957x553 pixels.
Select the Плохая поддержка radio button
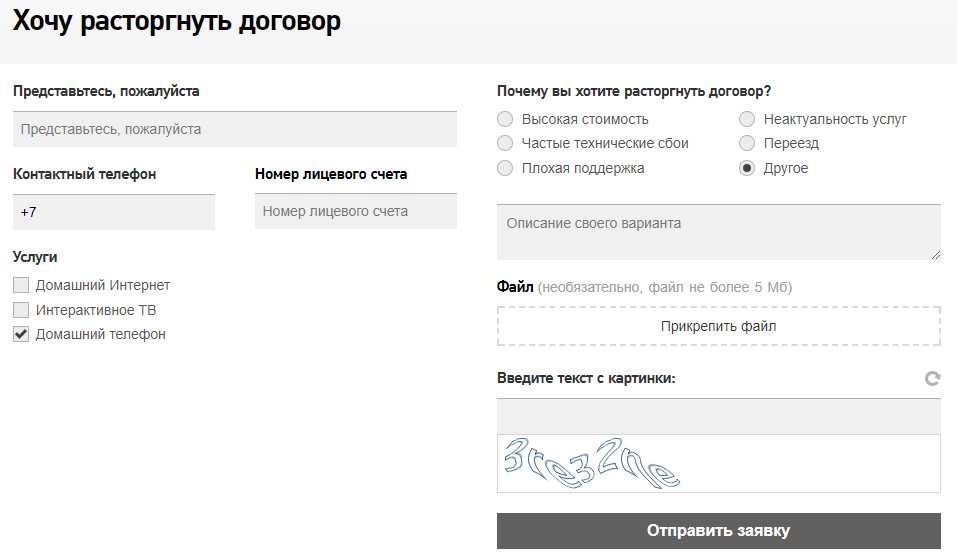coord(505,168)
